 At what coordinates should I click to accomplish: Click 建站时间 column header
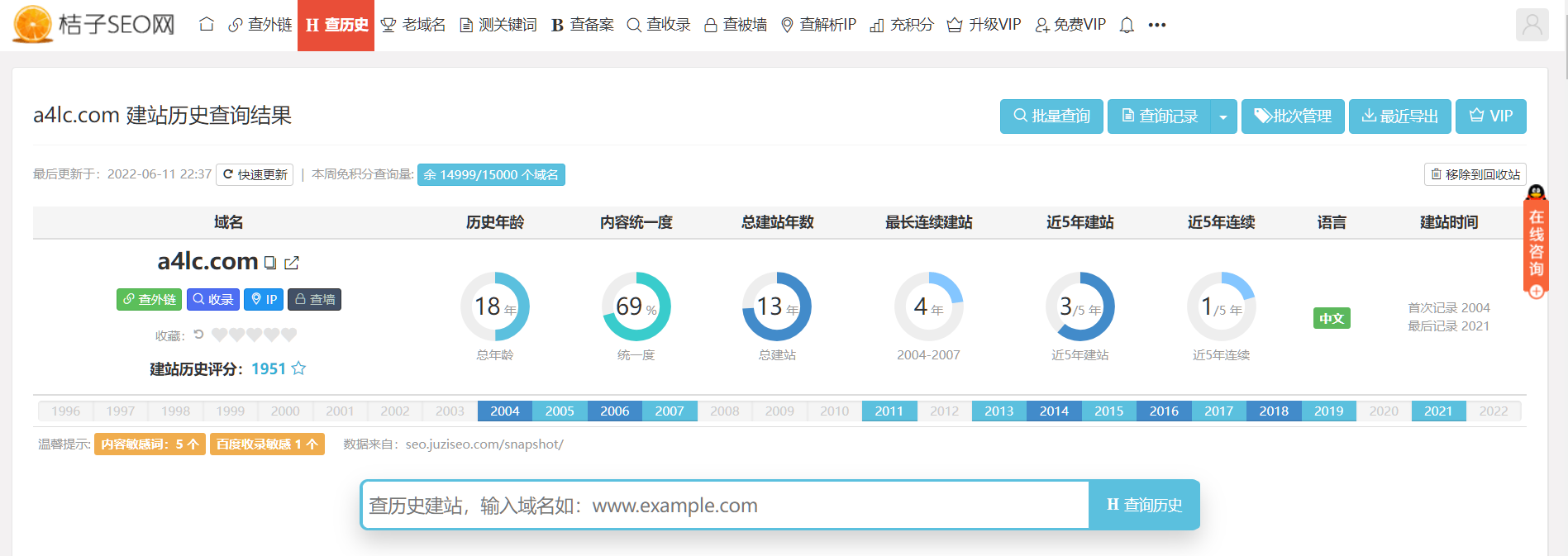coord(1449,222)
